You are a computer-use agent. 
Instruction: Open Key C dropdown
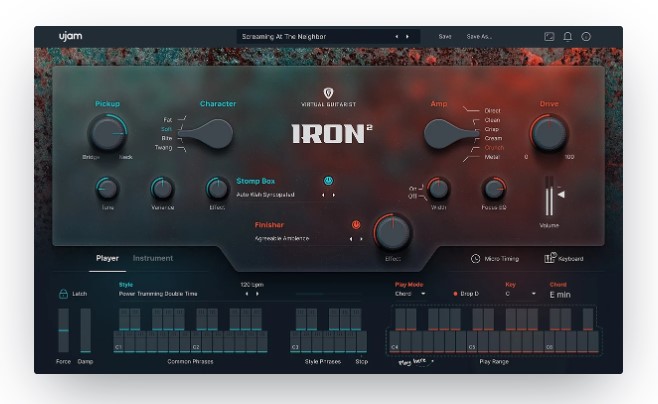point(520,294)
